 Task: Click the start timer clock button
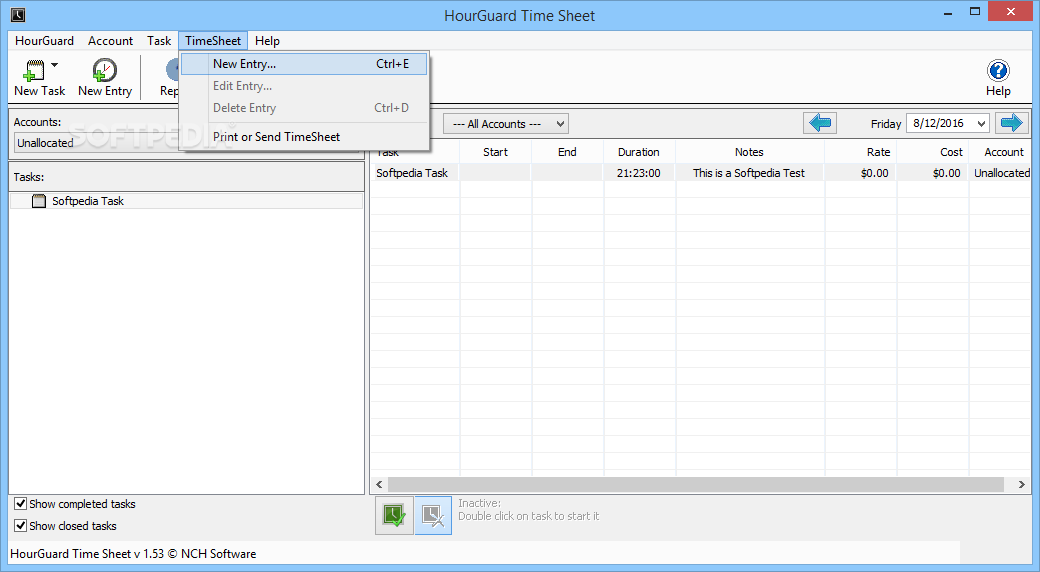394,516
